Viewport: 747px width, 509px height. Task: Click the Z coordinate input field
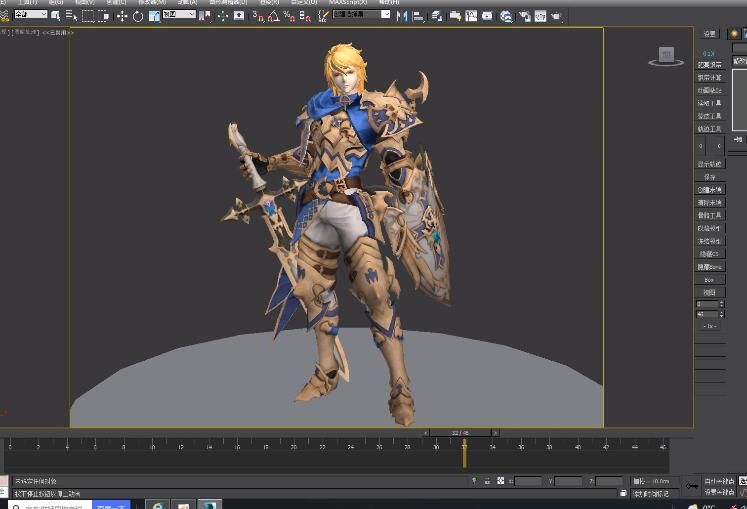[x=609, y=481]
